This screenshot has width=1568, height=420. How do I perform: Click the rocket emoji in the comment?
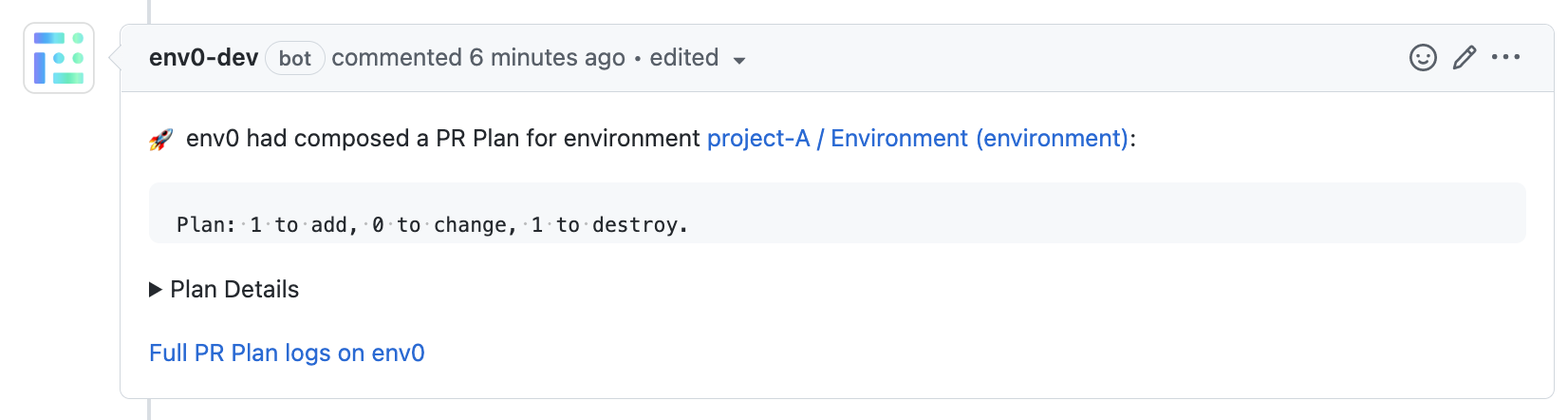(x=161, y=140)
